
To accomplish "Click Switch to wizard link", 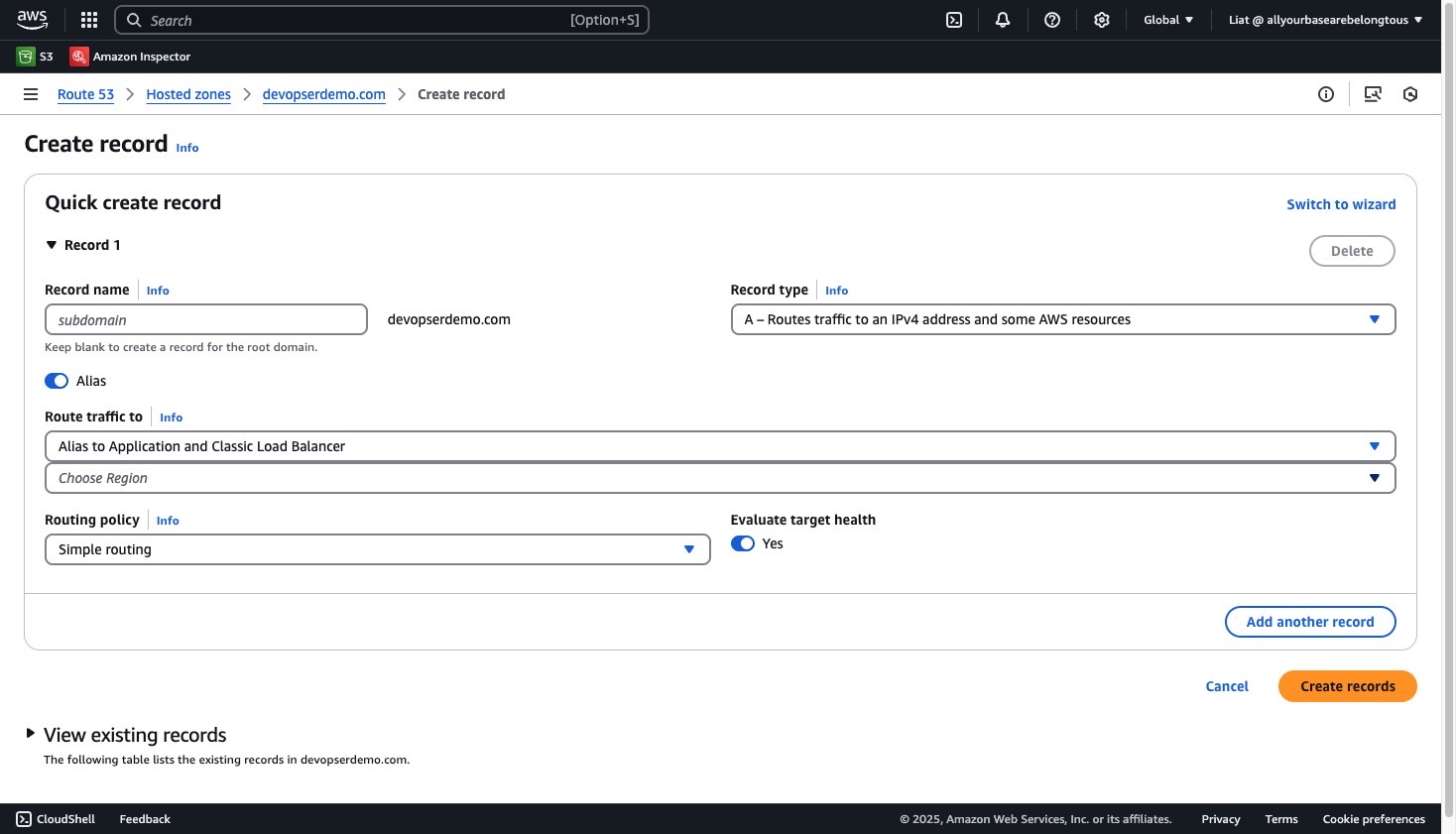I will pyautogui.click(x=1341, y=204).
